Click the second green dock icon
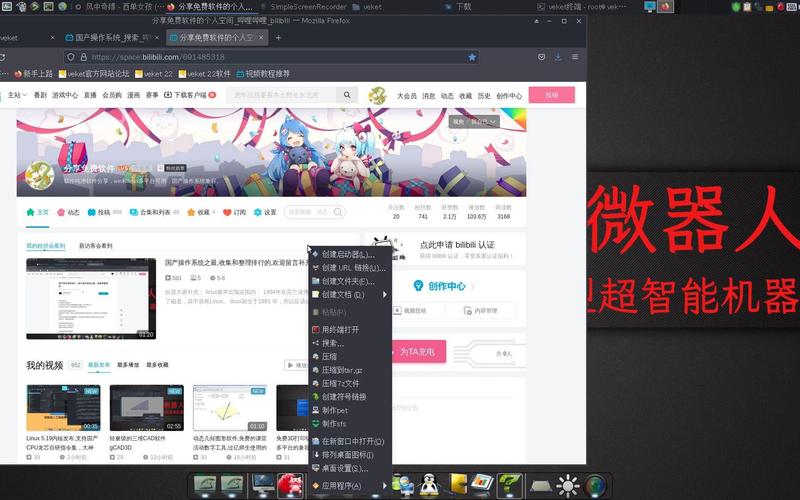The height and width of the screenshot is (500, 800). [x=232, y=485]
